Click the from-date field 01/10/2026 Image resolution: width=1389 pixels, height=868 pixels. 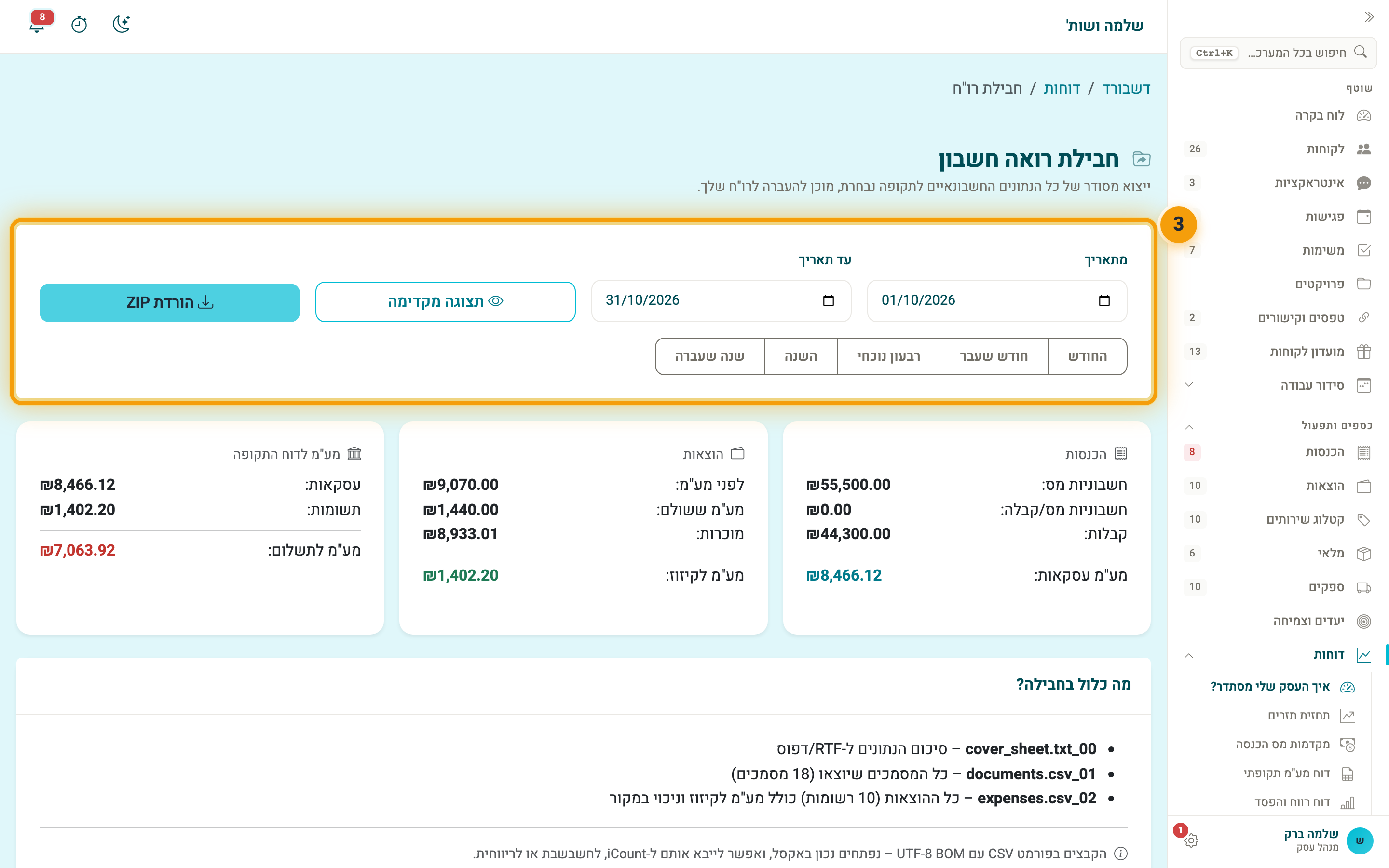tap(997, 301)
